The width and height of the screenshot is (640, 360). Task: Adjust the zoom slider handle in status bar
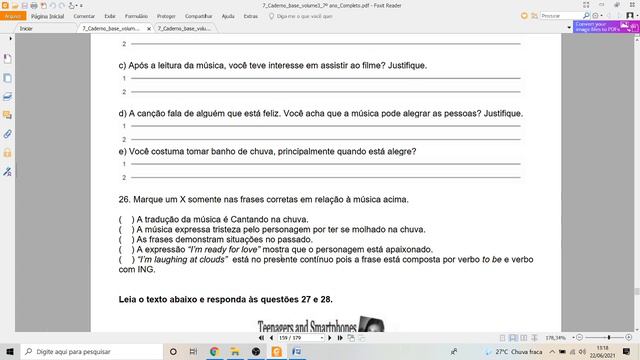pos(609,338)
